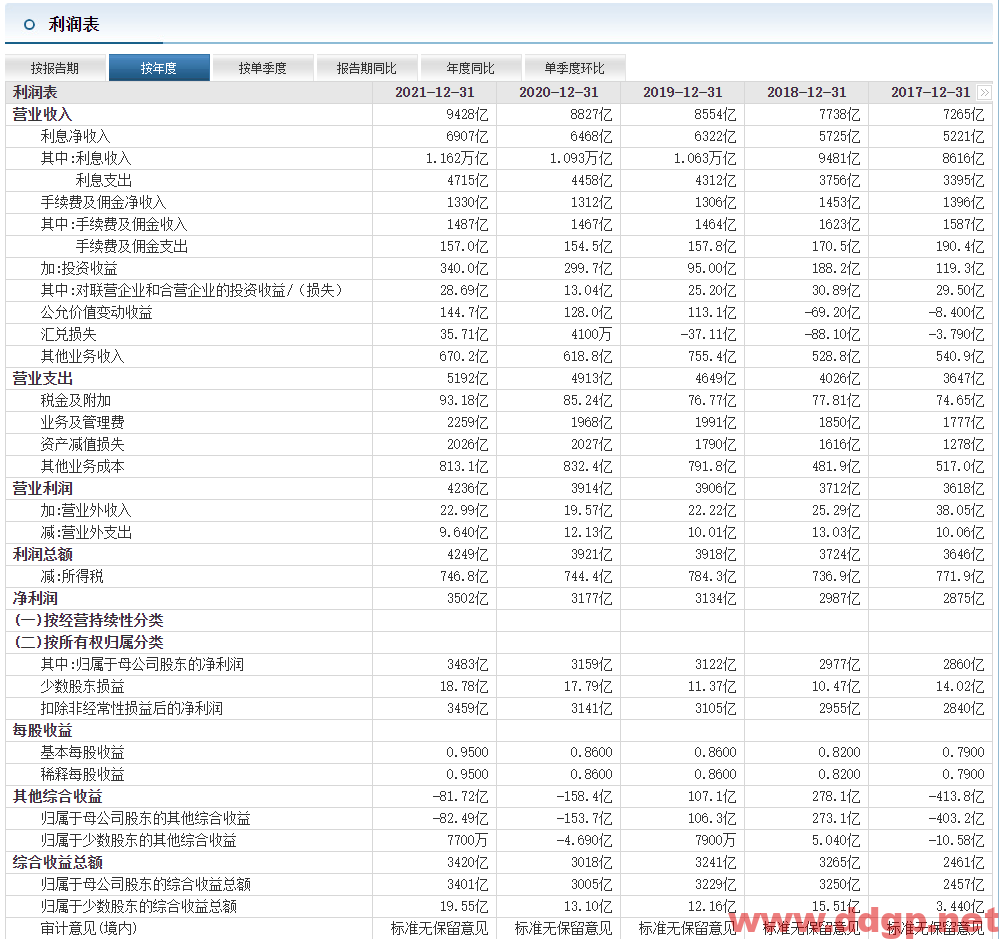Click the 2019 其他综合收益 value 107.1亿
Image resolution: width=999 pixels, height=939 pixels.
pos(712,796)
